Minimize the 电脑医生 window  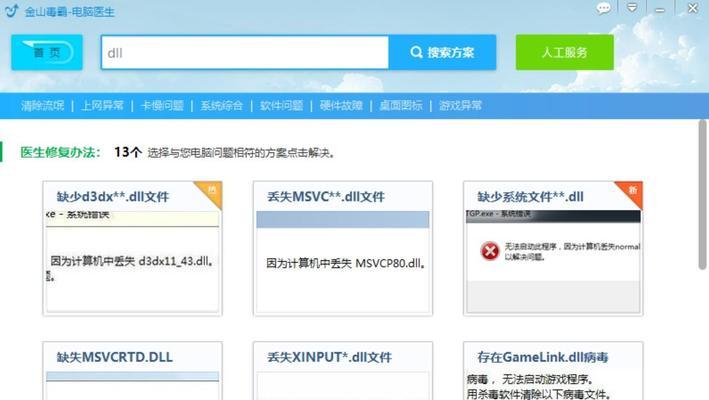tap(660, 9)
